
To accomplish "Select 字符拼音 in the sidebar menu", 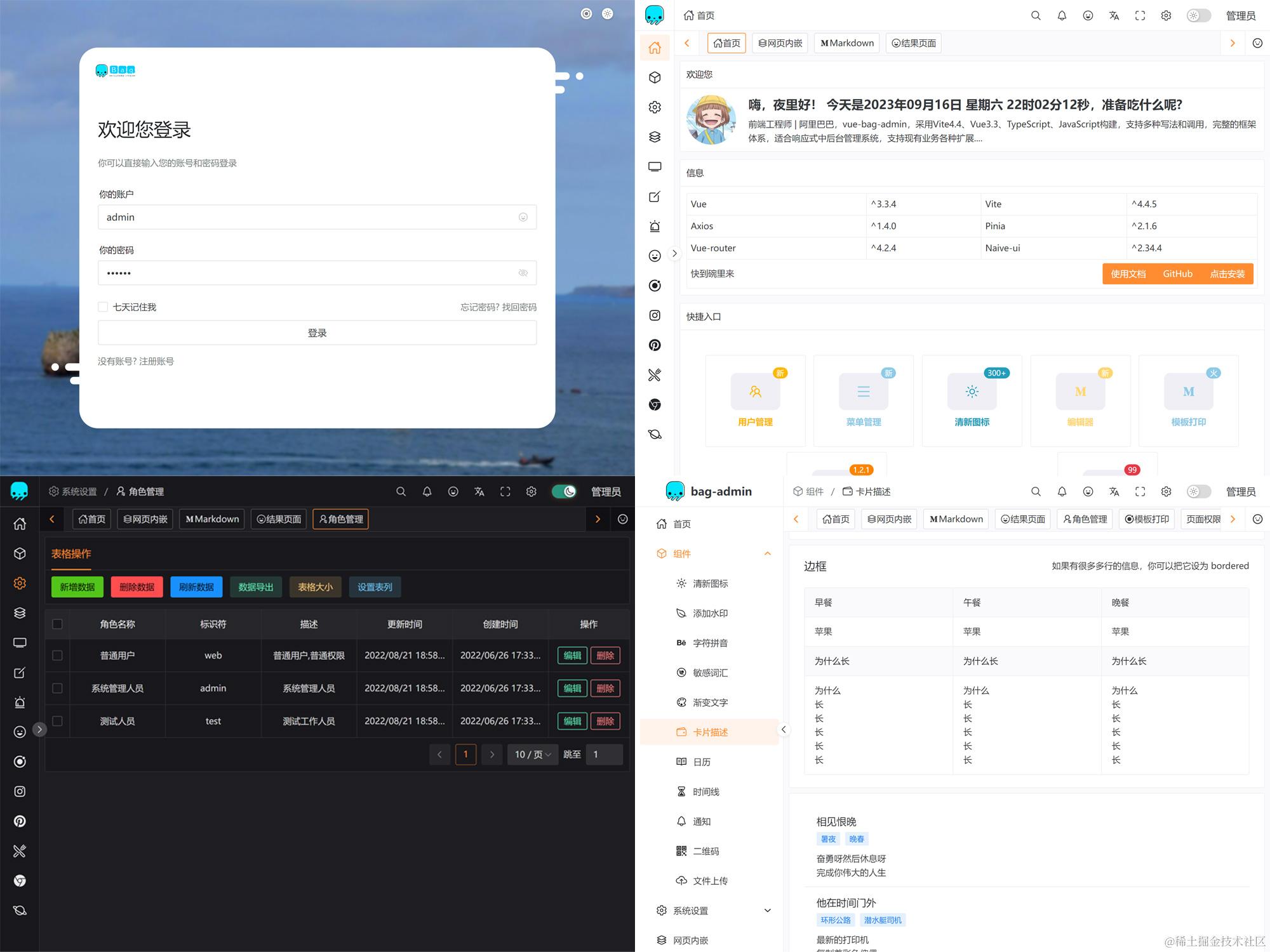I will [x=709, y=643].
